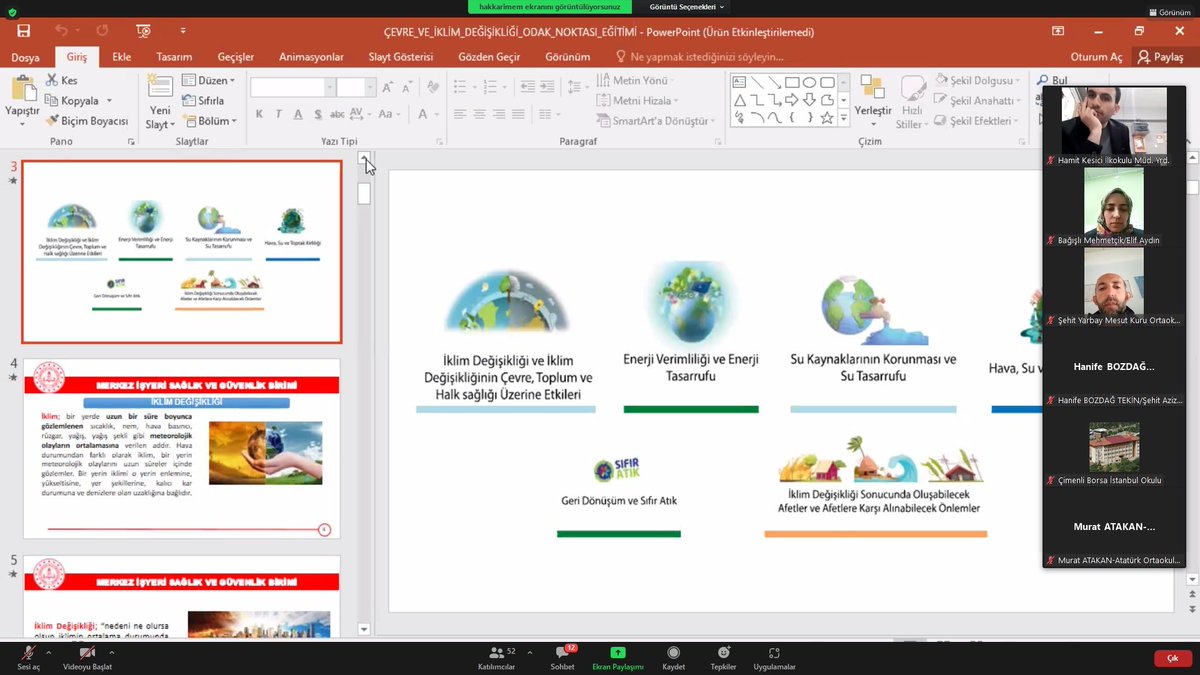The image size is (1200, 675).
Task: Switch to the Animasyonlar ribbon tab
Action: [x=311, y=57]
